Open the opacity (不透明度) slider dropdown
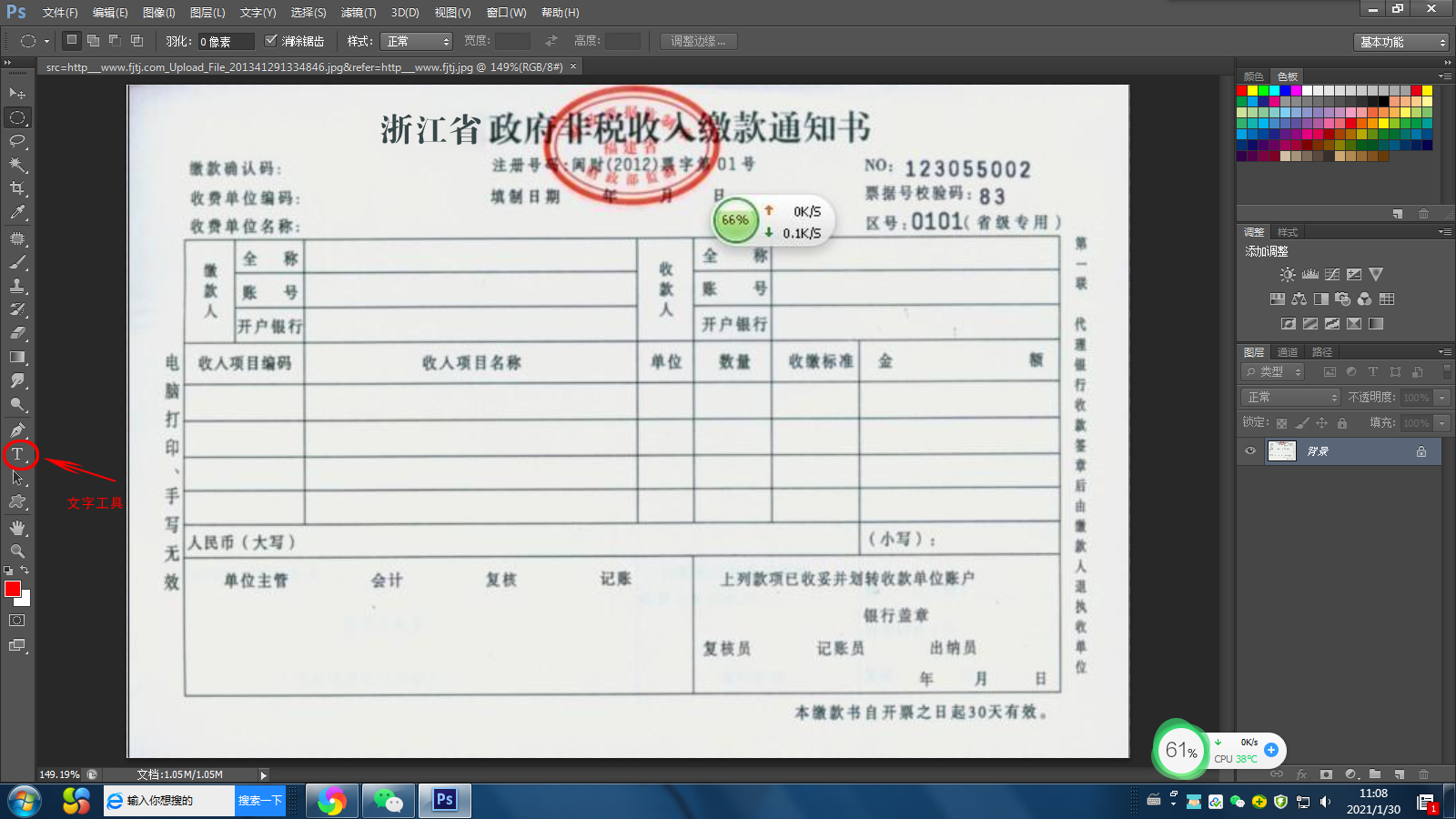Screen dimensions: 1456x819 [x=1442, y=398]
